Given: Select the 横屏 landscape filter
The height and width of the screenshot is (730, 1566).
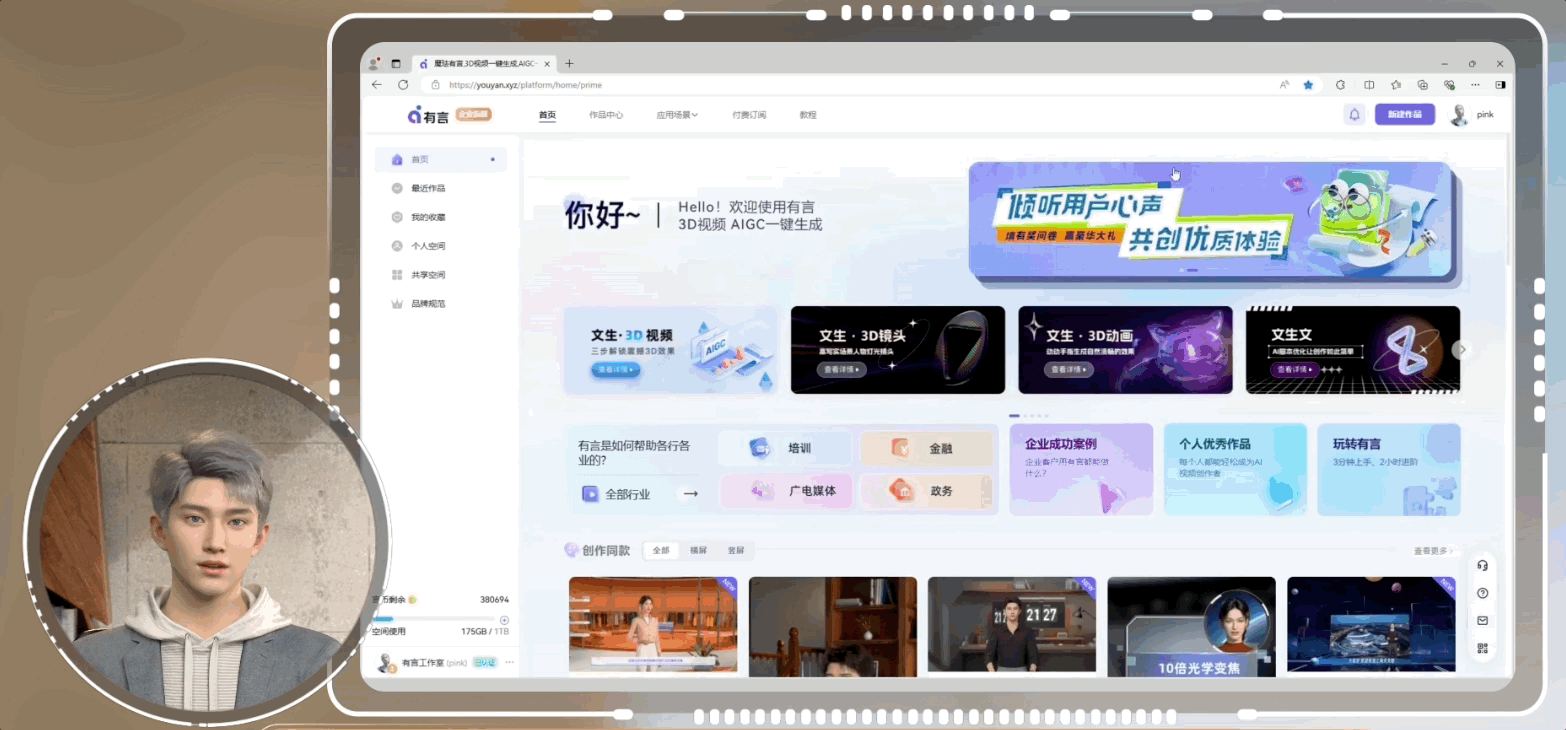Looking at the screenshot, I should pyautogui.click(x=698, y=551).
